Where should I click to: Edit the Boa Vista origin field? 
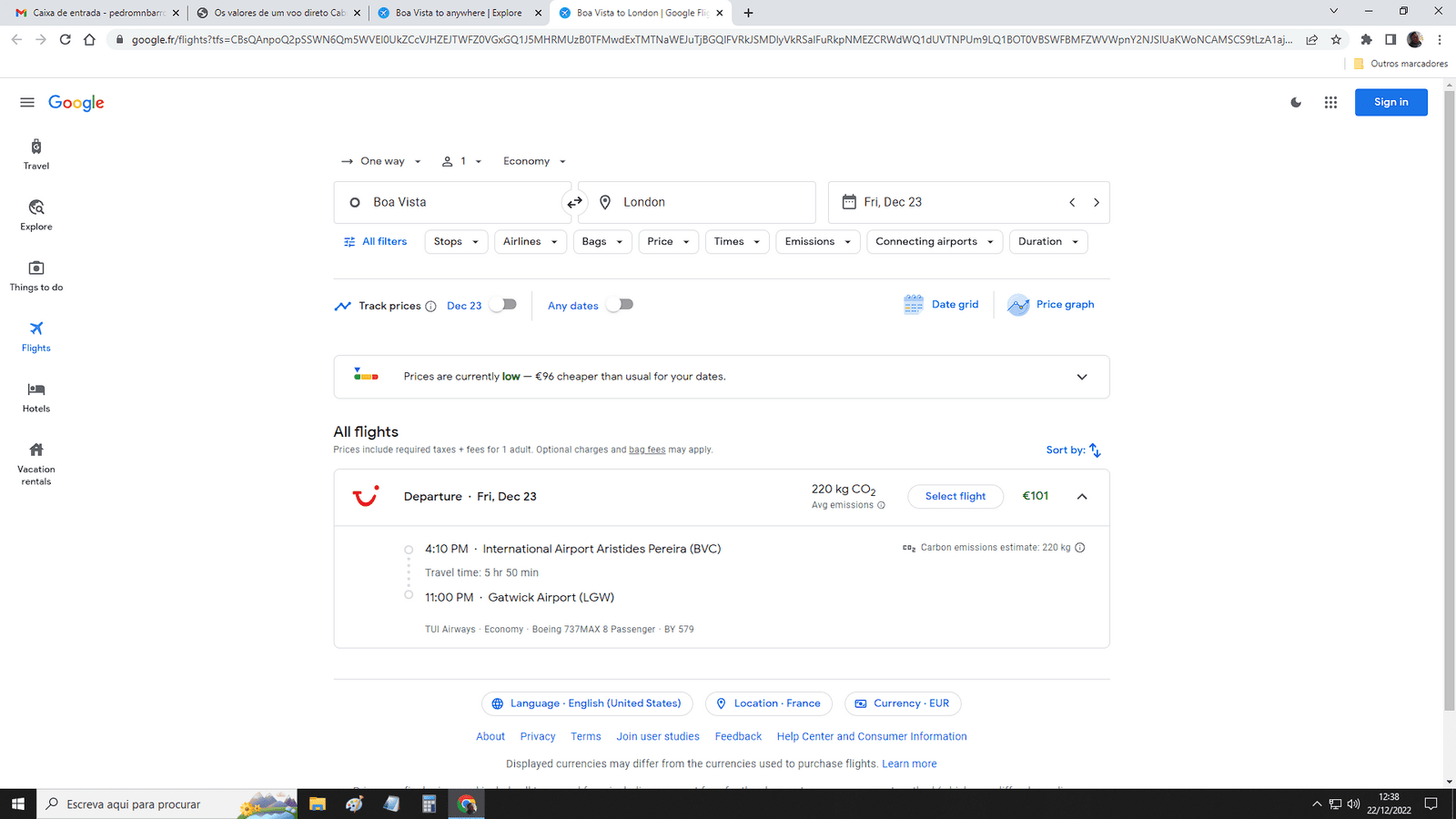[452, 202]
